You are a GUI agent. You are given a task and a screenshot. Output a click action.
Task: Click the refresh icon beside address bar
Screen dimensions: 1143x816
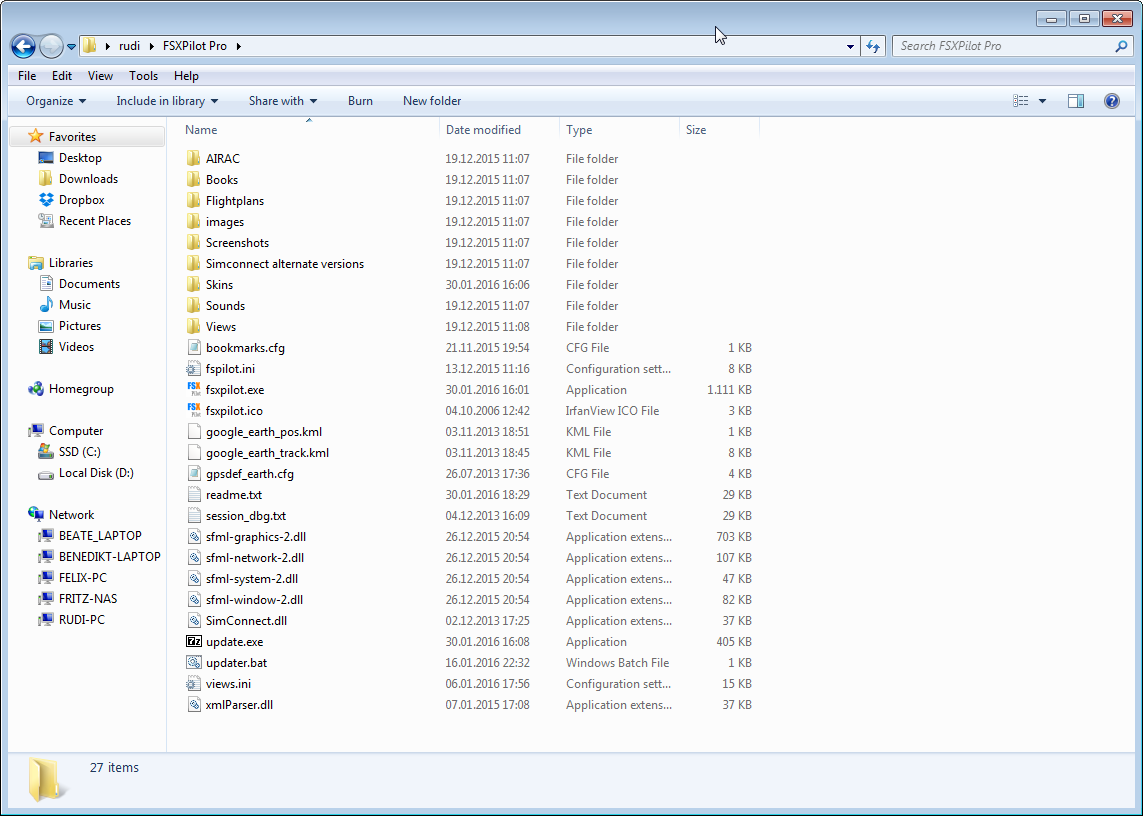(x=873, y=46)
